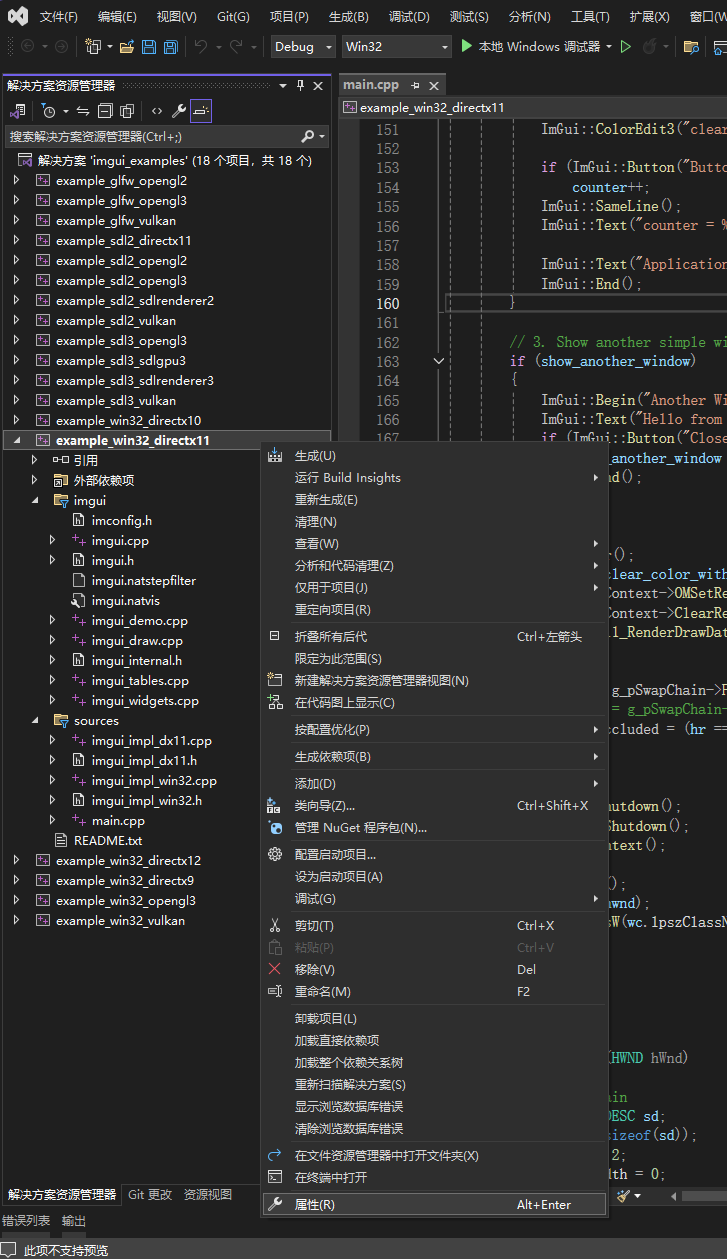
Task: Click the Start Without Debugging outline arrow
Action: pos(626,47)
